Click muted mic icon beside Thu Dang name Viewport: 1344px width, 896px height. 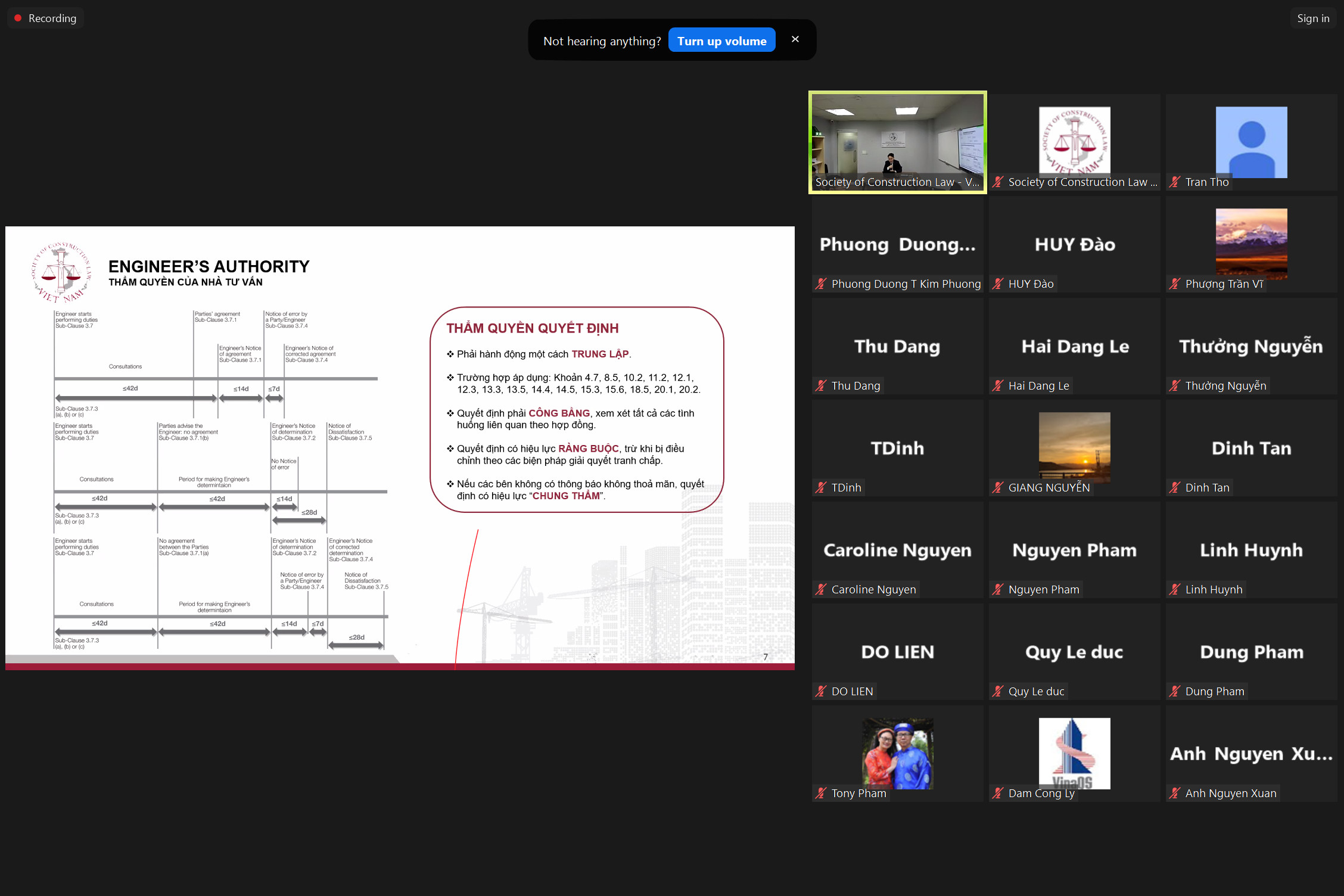pyautogui.click(x=821, y=386)
